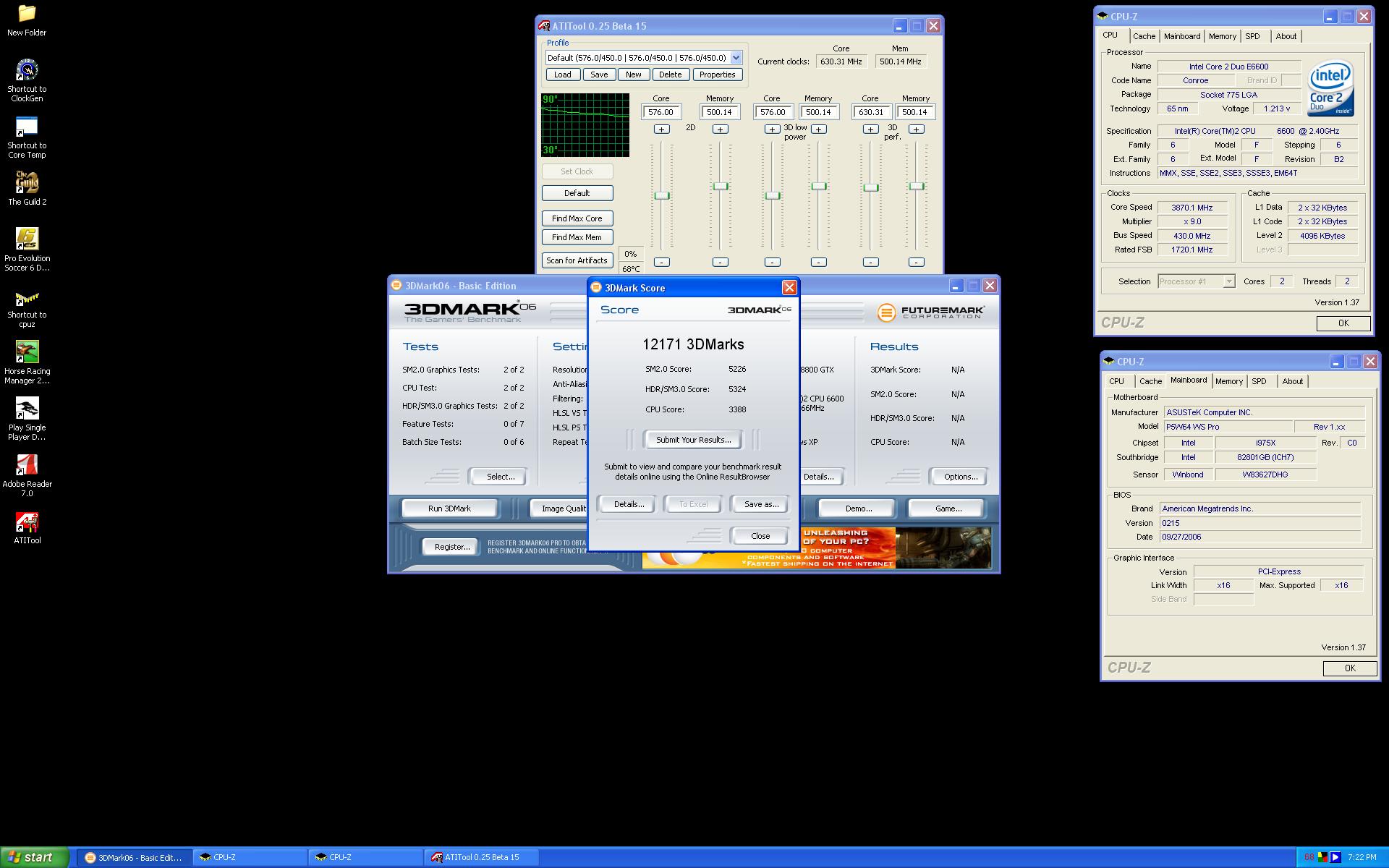Click Save as button in score dialog

(x=761, y=504)
